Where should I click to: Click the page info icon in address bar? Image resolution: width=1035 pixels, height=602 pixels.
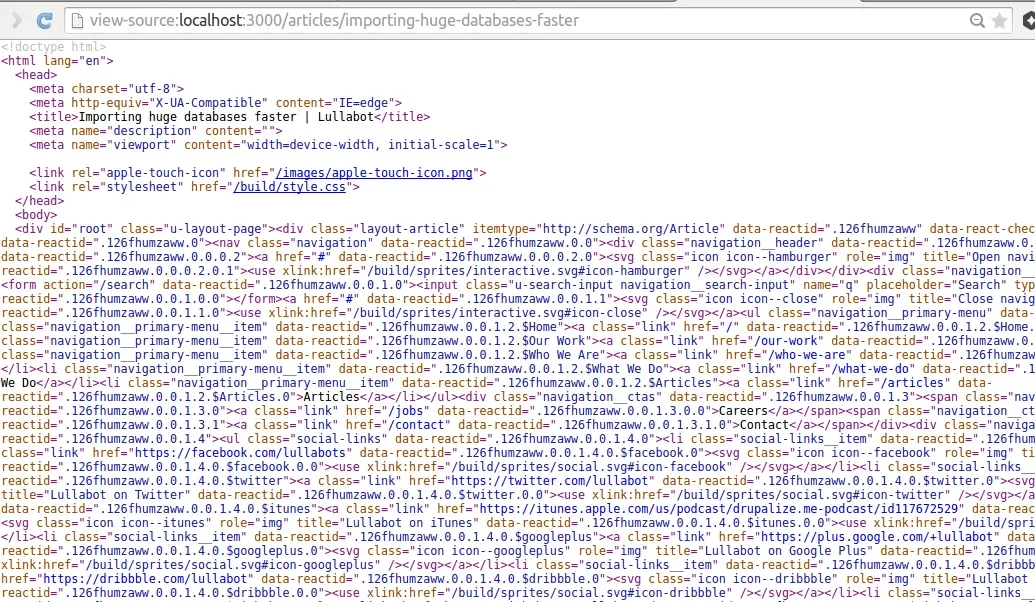(77, 20)
